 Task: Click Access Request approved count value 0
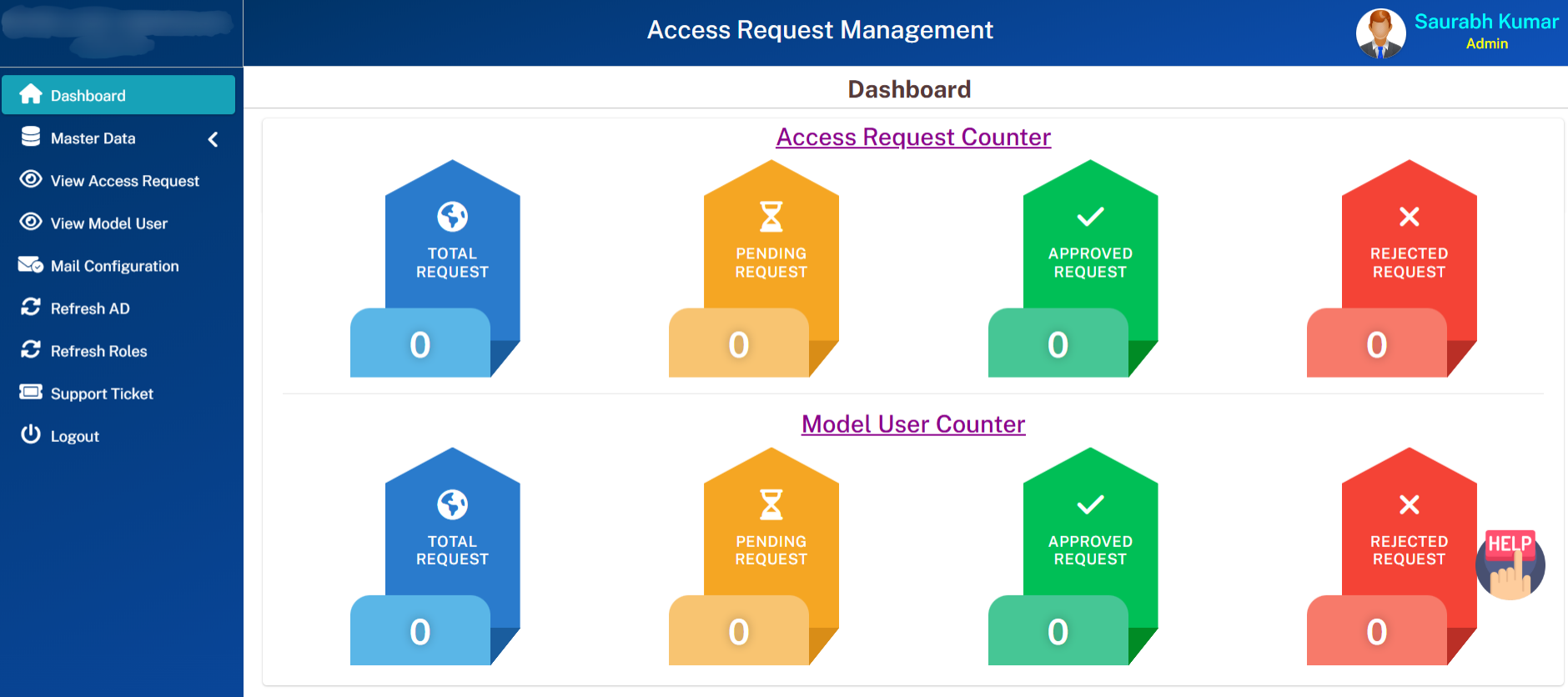point(1058,344)
